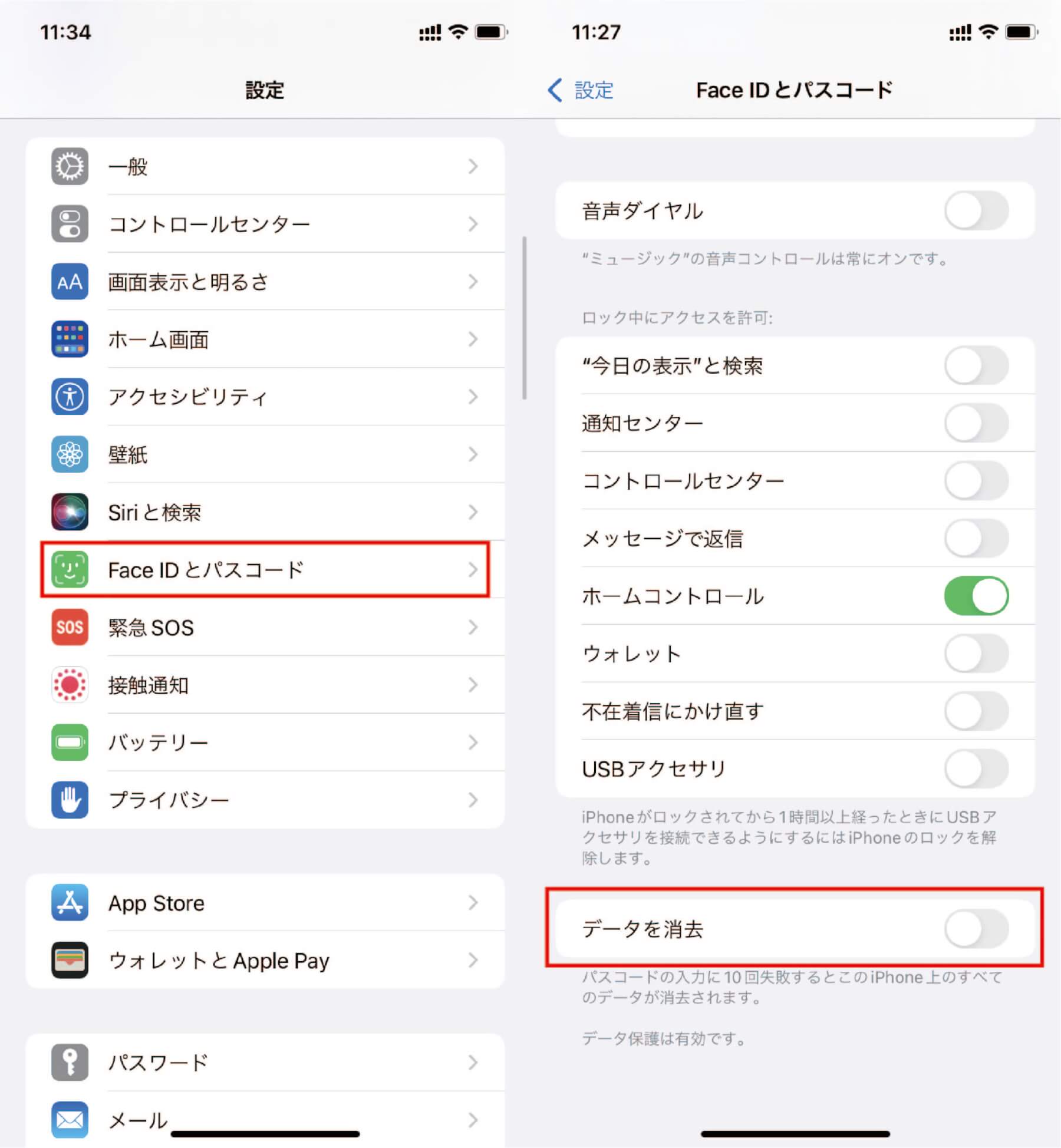Tap the 一般 gear icon

click(70, 166)
